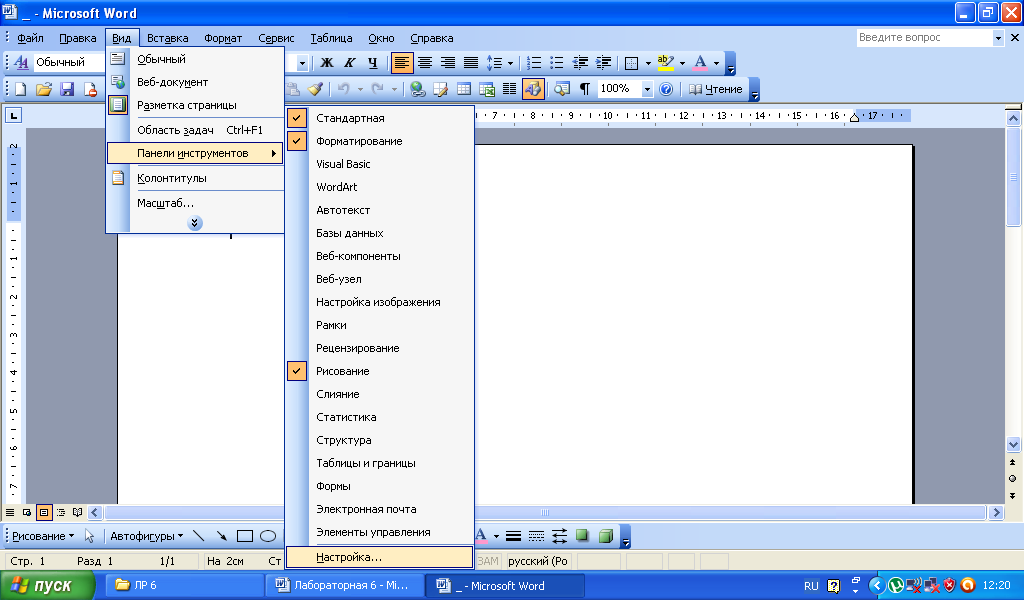This screenshot has height=600, width=1024.
Task: Open the Формат menu
Action: (x=223, y=38)
